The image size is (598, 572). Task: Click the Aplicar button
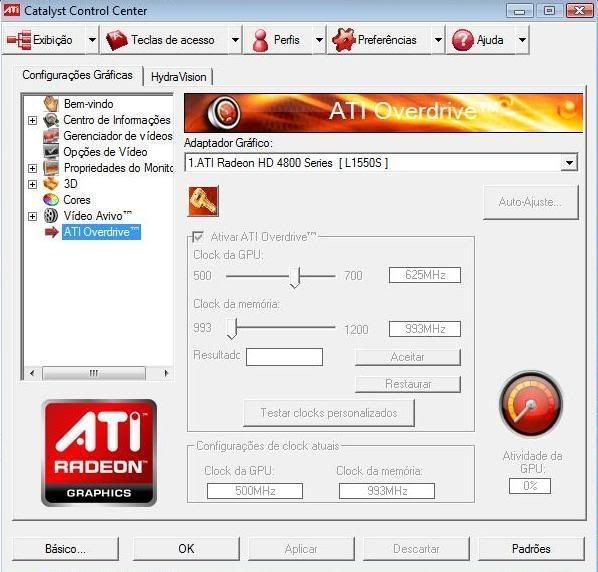coord(301,549)
